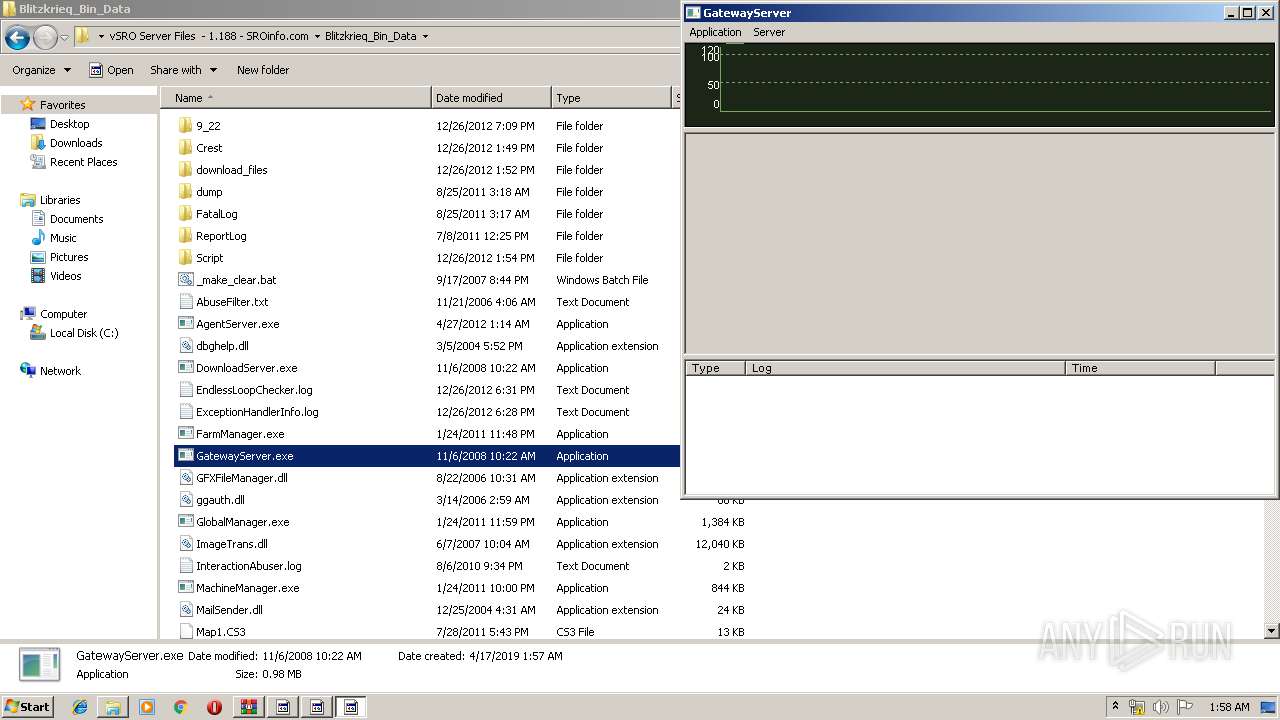Image resolution: width=1280 pixels, height=720 pixels.
Task: Select the _make_clear.bat file icon
Action: pyautogui.click(x=185, y=280)
